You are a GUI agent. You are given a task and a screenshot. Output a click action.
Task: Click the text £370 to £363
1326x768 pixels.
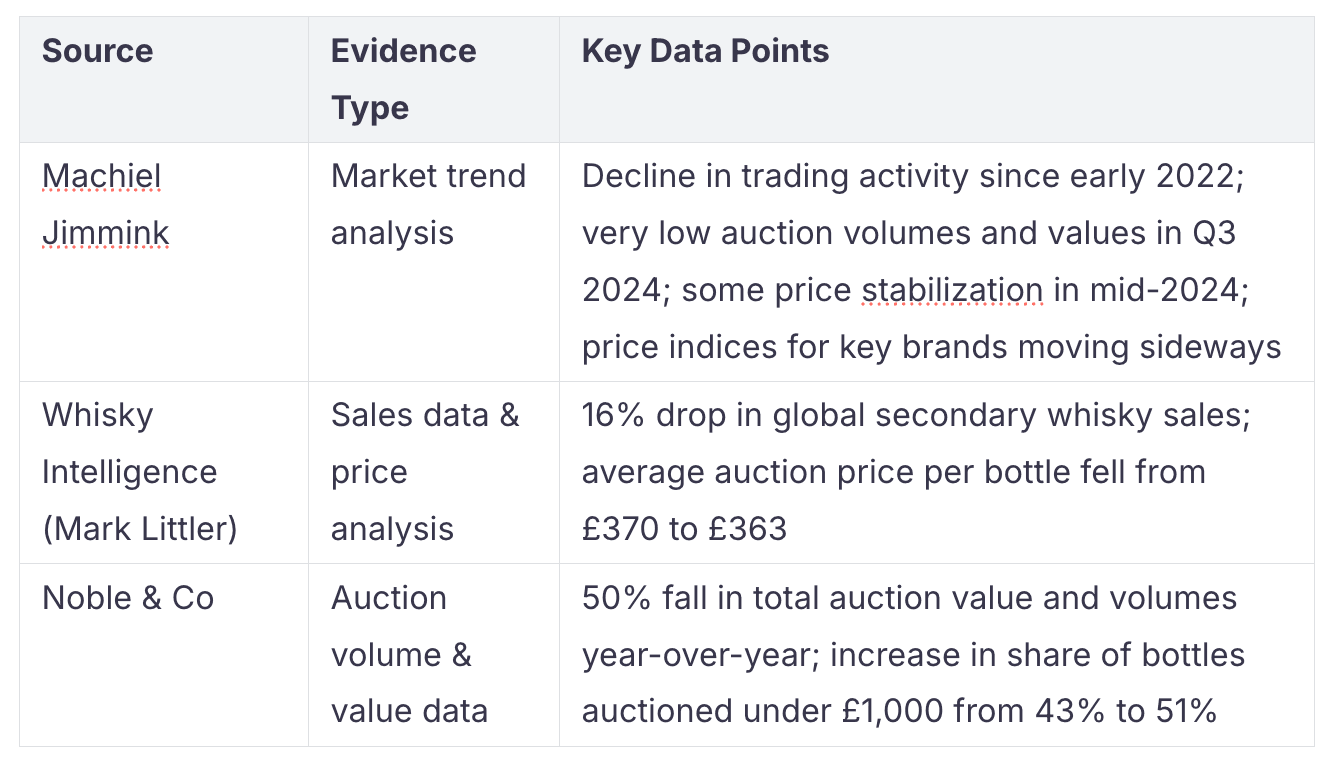point(684,528)
